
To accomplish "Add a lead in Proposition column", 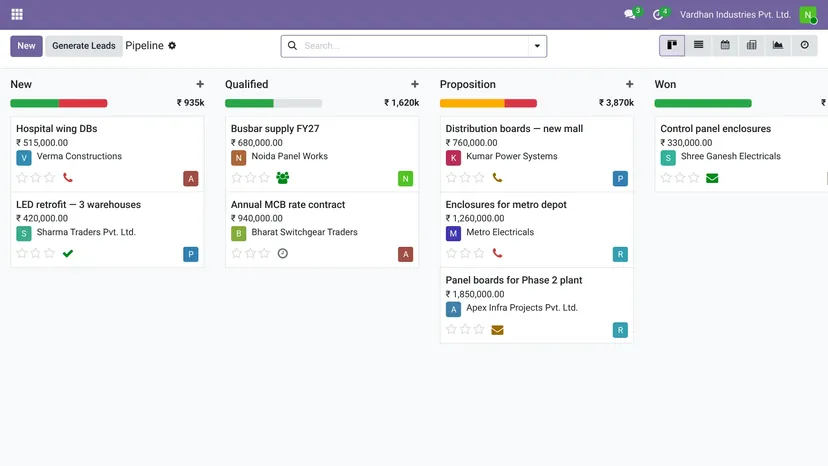I will [629, 84].
